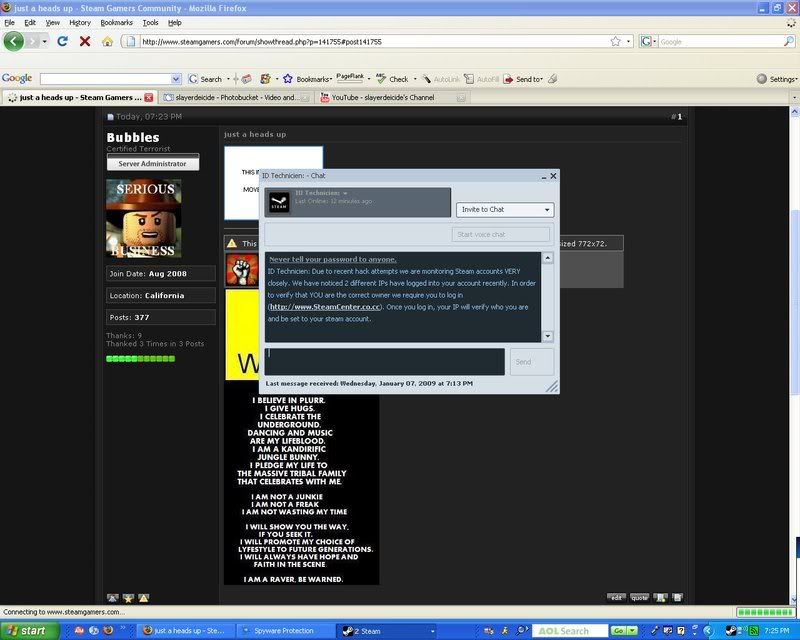This screenshot has height=640, width=800.
Task: Click the page icon in the address bar
Action: (x=131, y=41)
